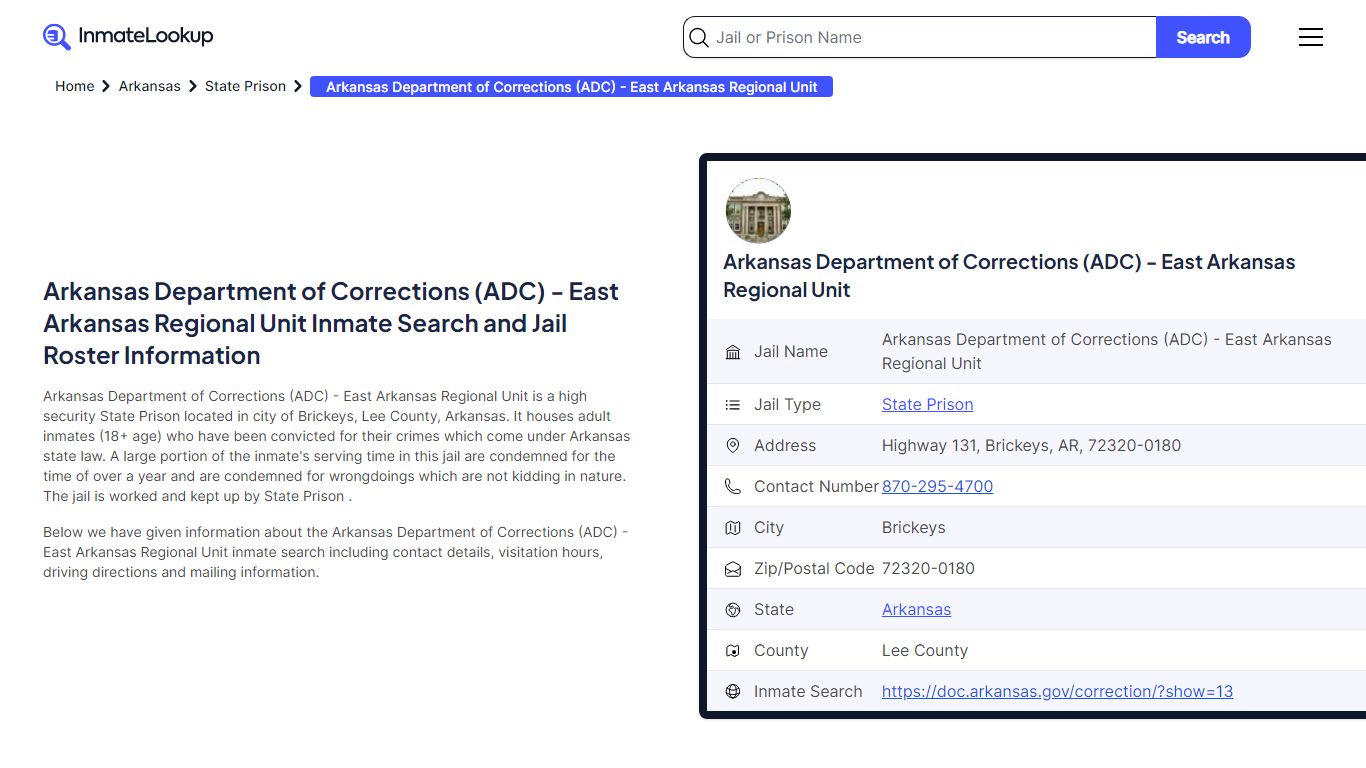Select the City value Brickeys

913,528
